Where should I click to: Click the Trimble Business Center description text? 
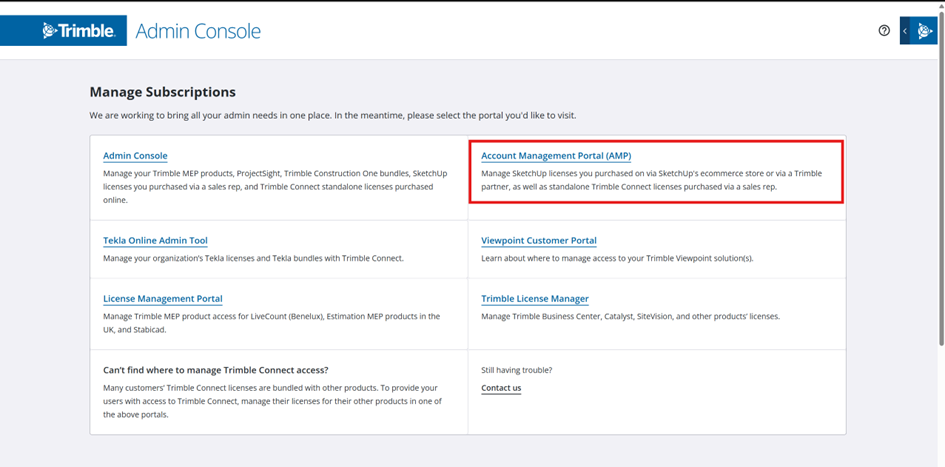click(630, 316)
